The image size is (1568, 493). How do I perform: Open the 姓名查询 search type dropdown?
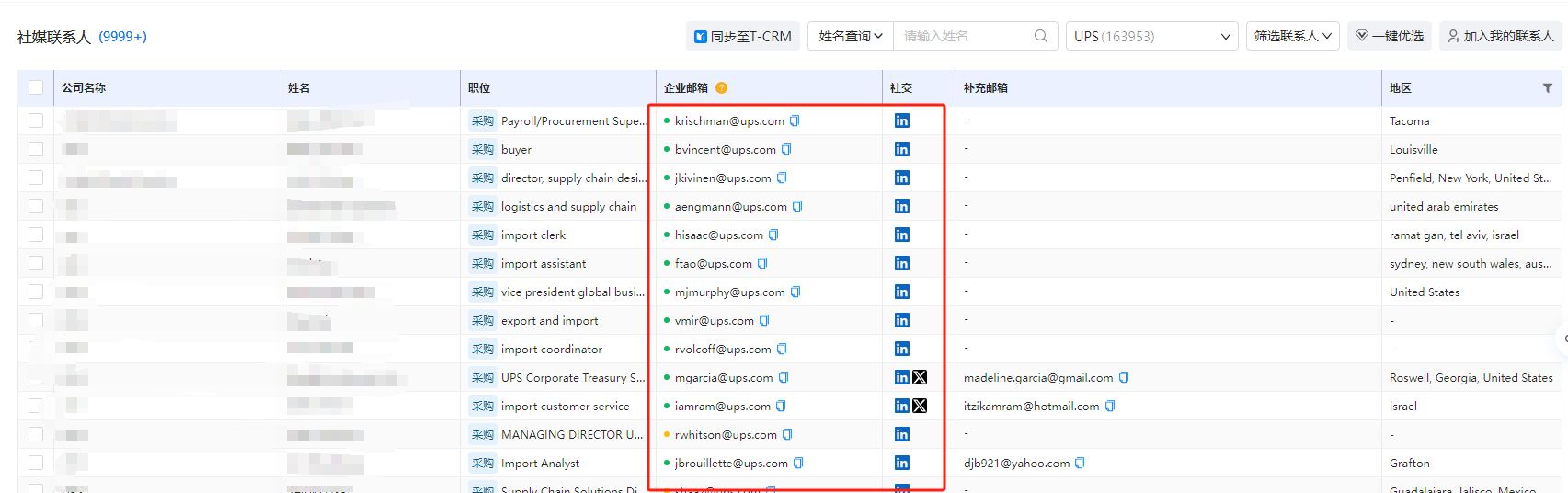pyautogui.click(x=850, y=36)
